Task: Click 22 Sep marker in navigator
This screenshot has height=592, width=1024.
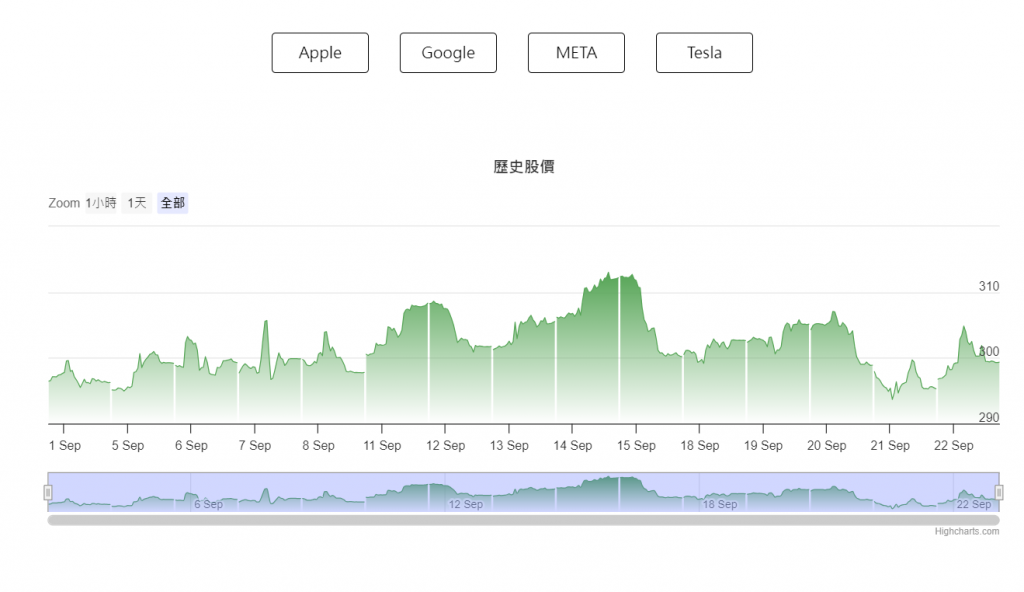Action: (x=974, y=504)
